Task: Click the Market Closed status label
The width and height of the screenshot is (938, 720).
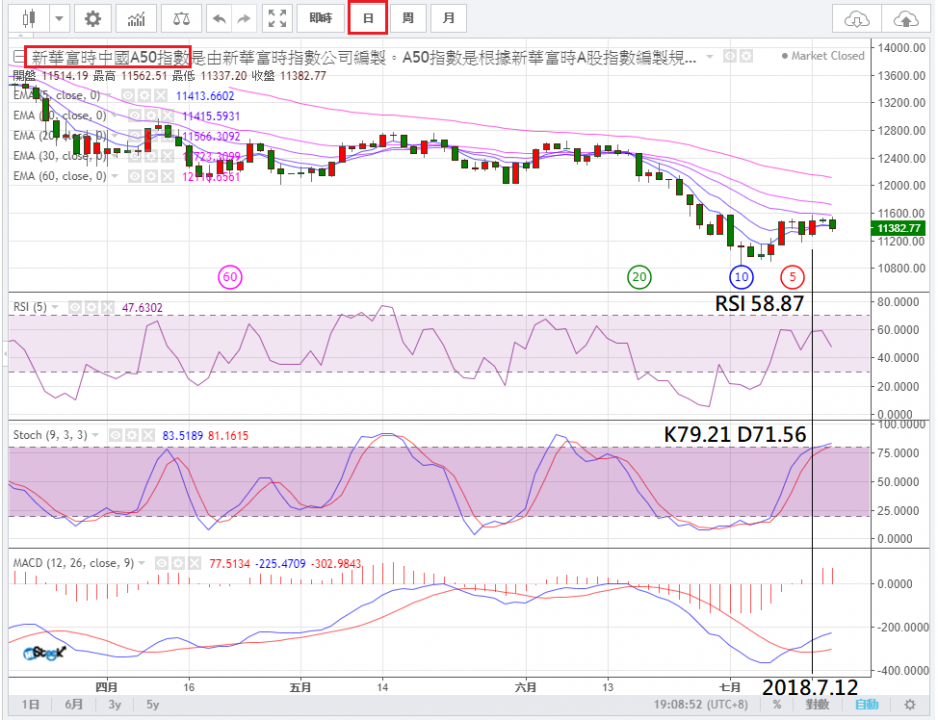Action: [x=823, y=56]
